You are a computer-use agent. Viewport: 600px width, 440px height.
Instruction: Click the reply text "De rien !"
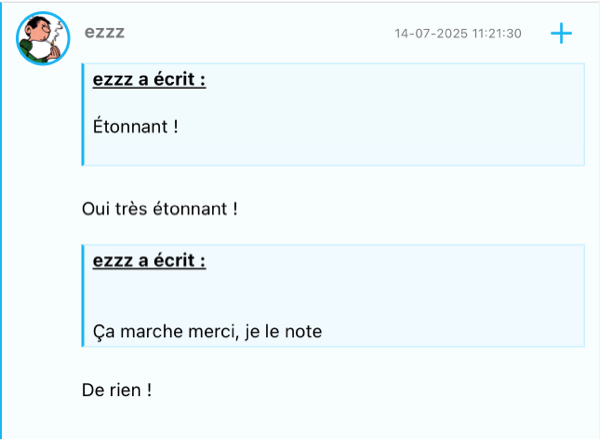pyautogui.click(x=117, y=389)
